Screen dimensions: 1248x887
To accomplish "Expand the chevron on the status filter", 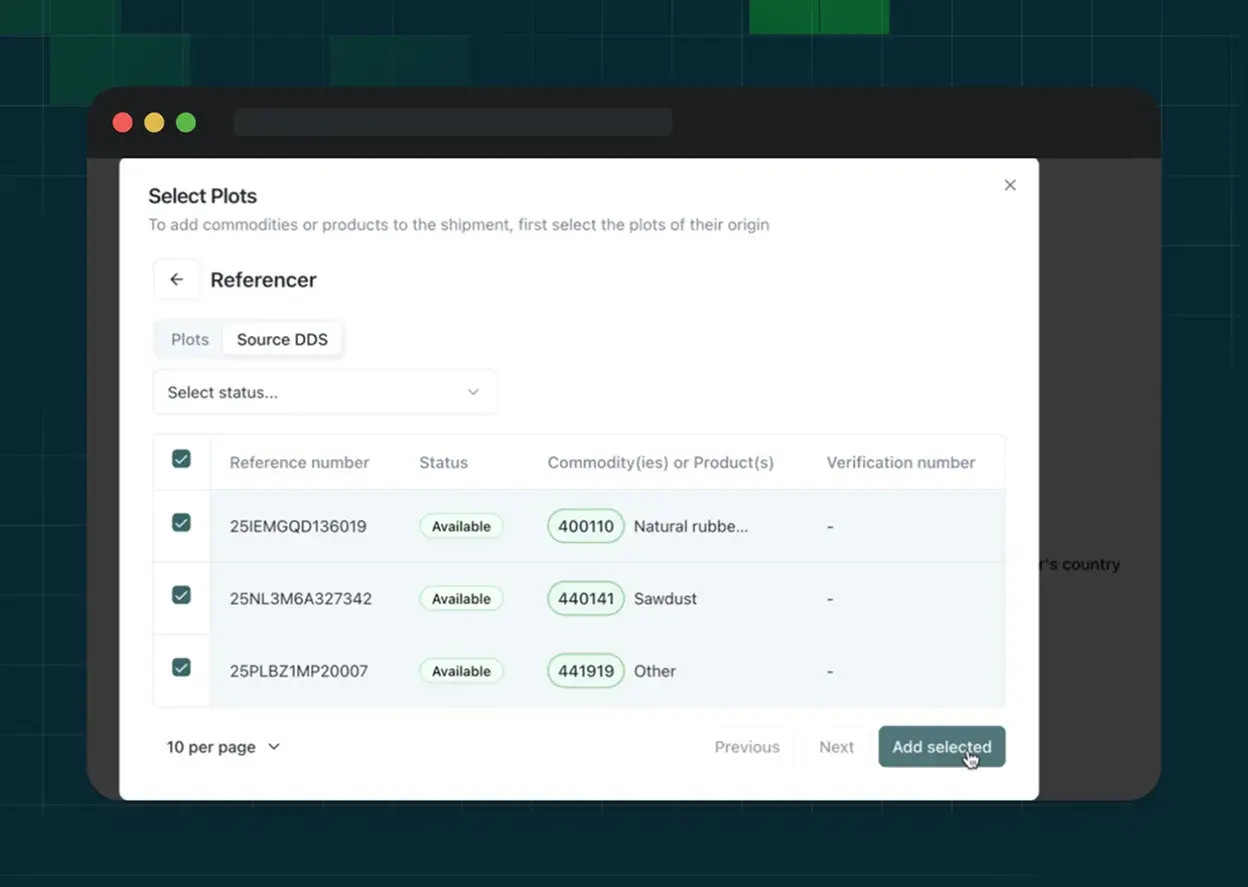I will coord(473,392).
